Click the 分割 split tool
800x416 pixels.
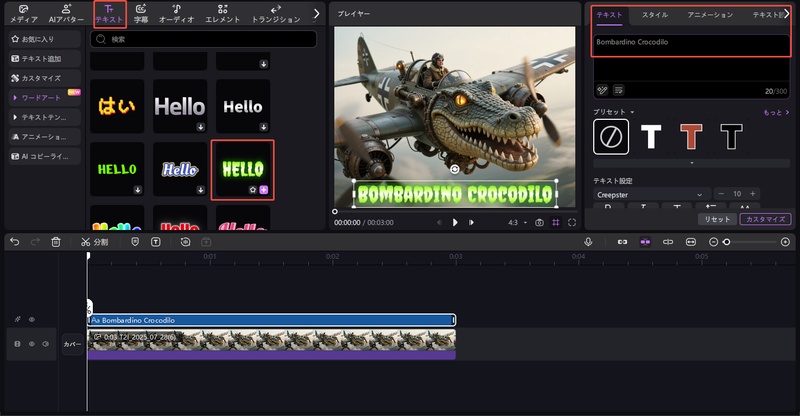click(x=94, y=242)
